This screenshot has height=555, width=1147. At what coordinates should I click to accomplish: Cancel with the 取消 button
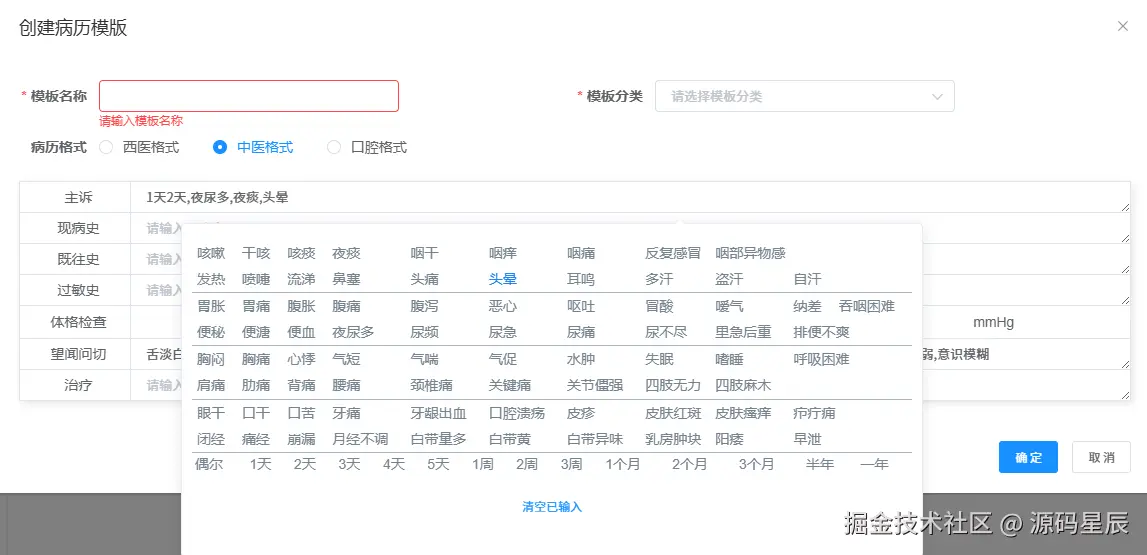pyautogui.click(x=1101, y=458)
